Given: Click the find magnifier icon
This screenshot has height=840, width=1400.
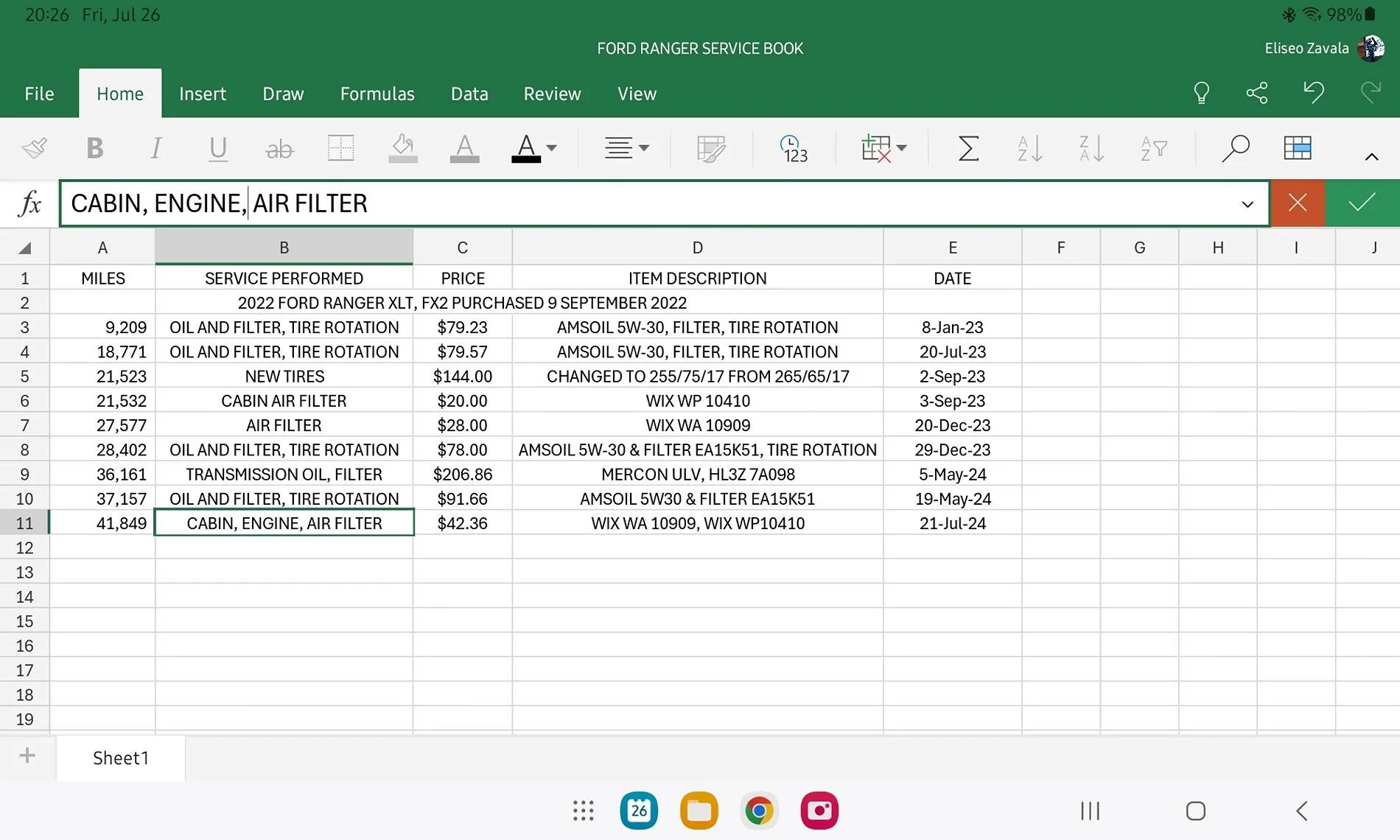Looking at the screenshot, I should pyautogui.click(x=1236, y=148).
